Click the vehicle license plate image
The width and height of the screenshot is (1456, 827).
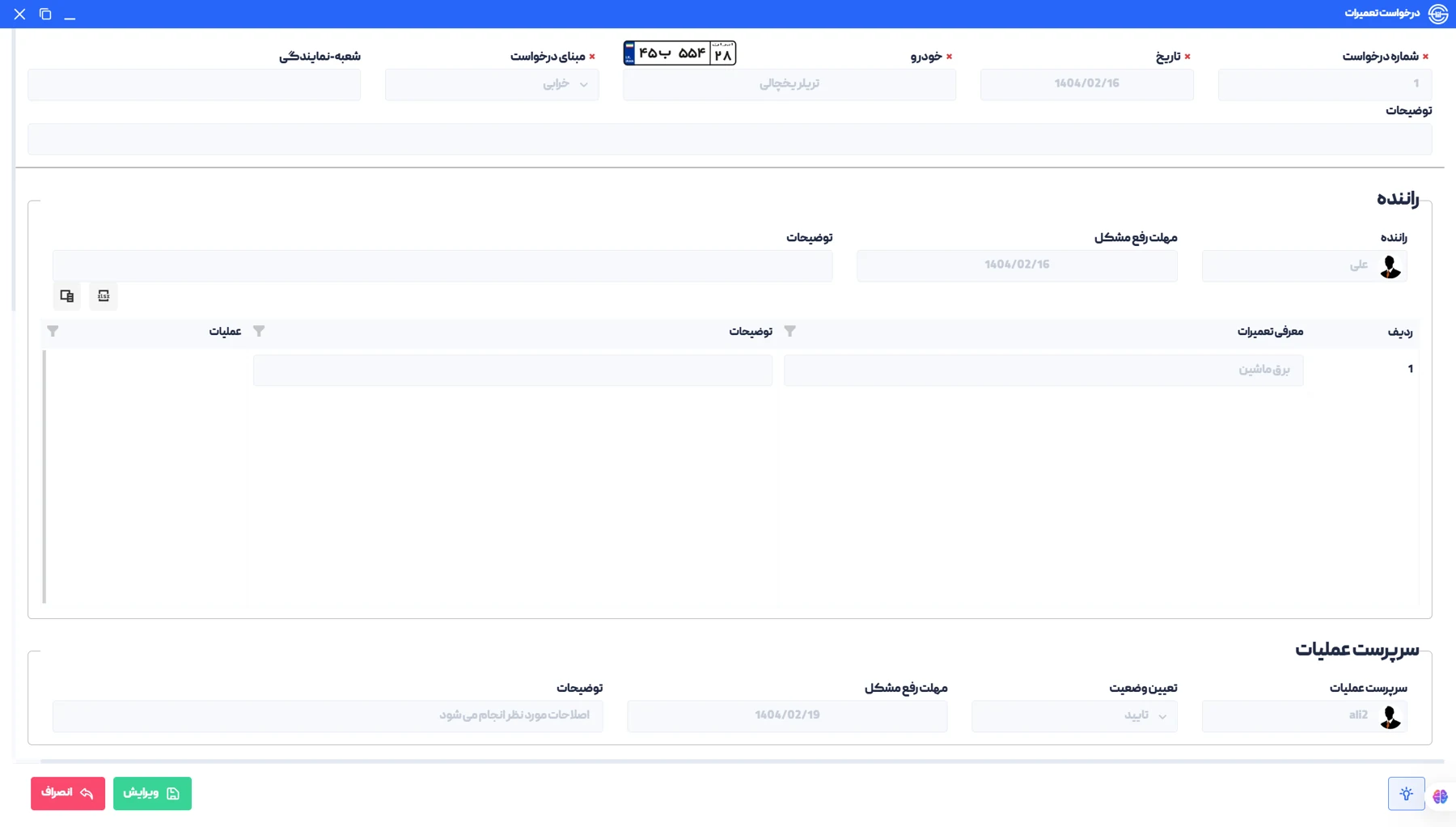click(x=679, y=53)
